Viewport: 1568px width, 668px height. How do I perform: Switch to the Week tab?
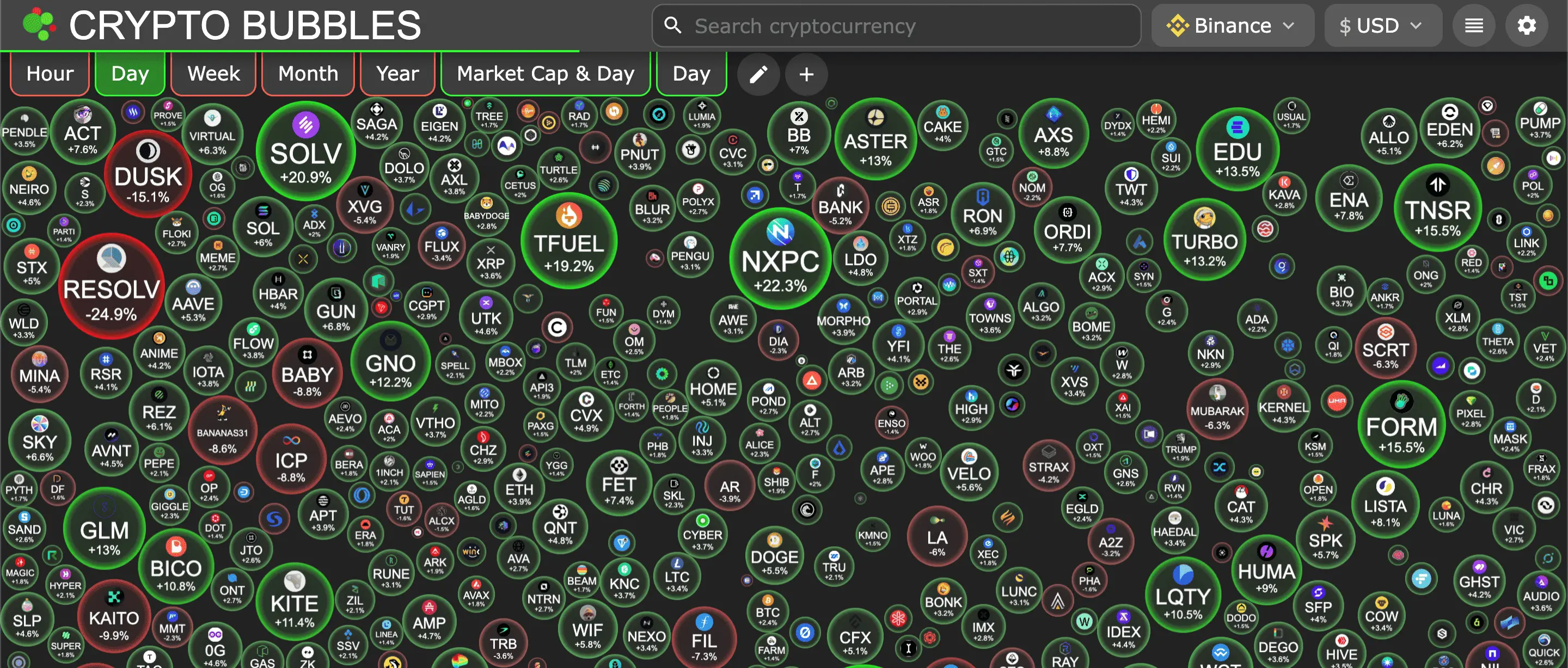213,73
